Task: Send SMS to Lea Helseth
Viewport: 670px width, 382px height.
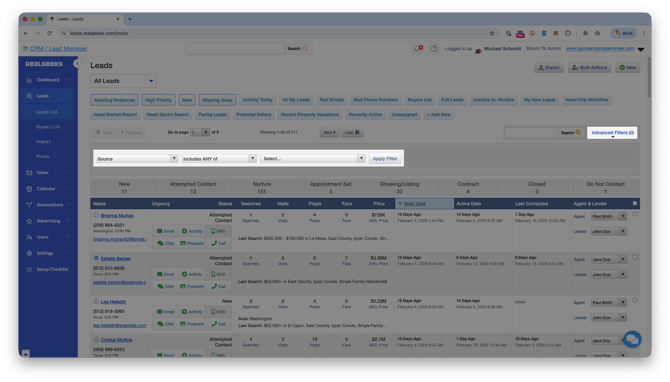Action: (218, 312)
